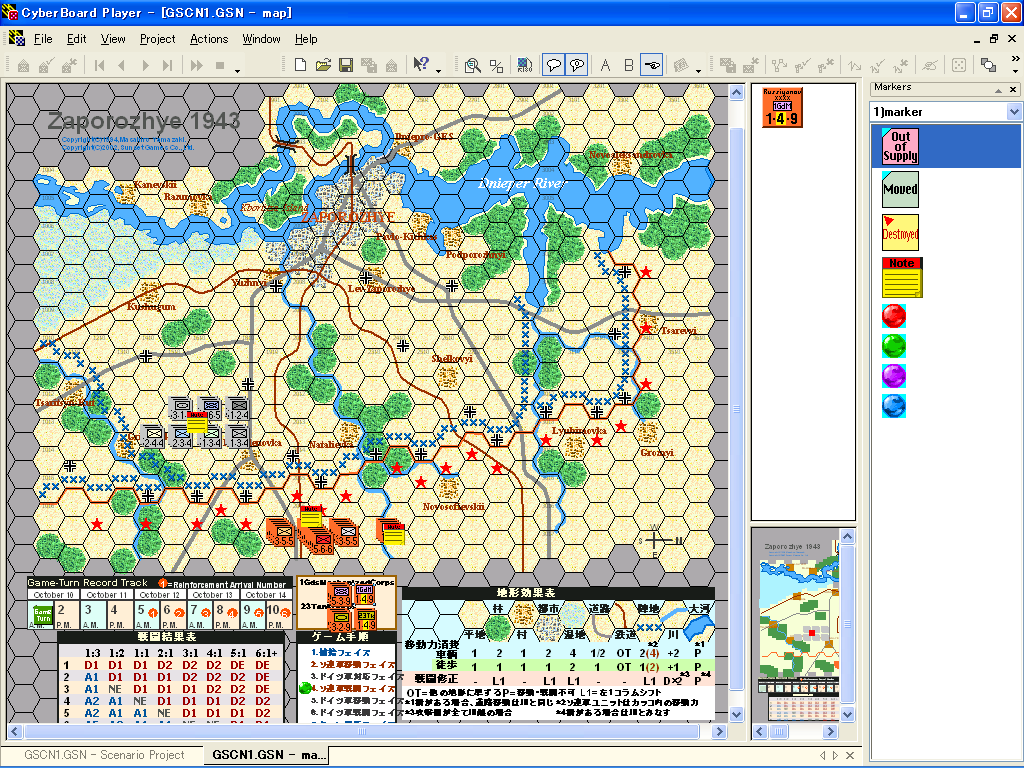
Task: Toggle the eye speech balloon button
Action: pos(577,65)
